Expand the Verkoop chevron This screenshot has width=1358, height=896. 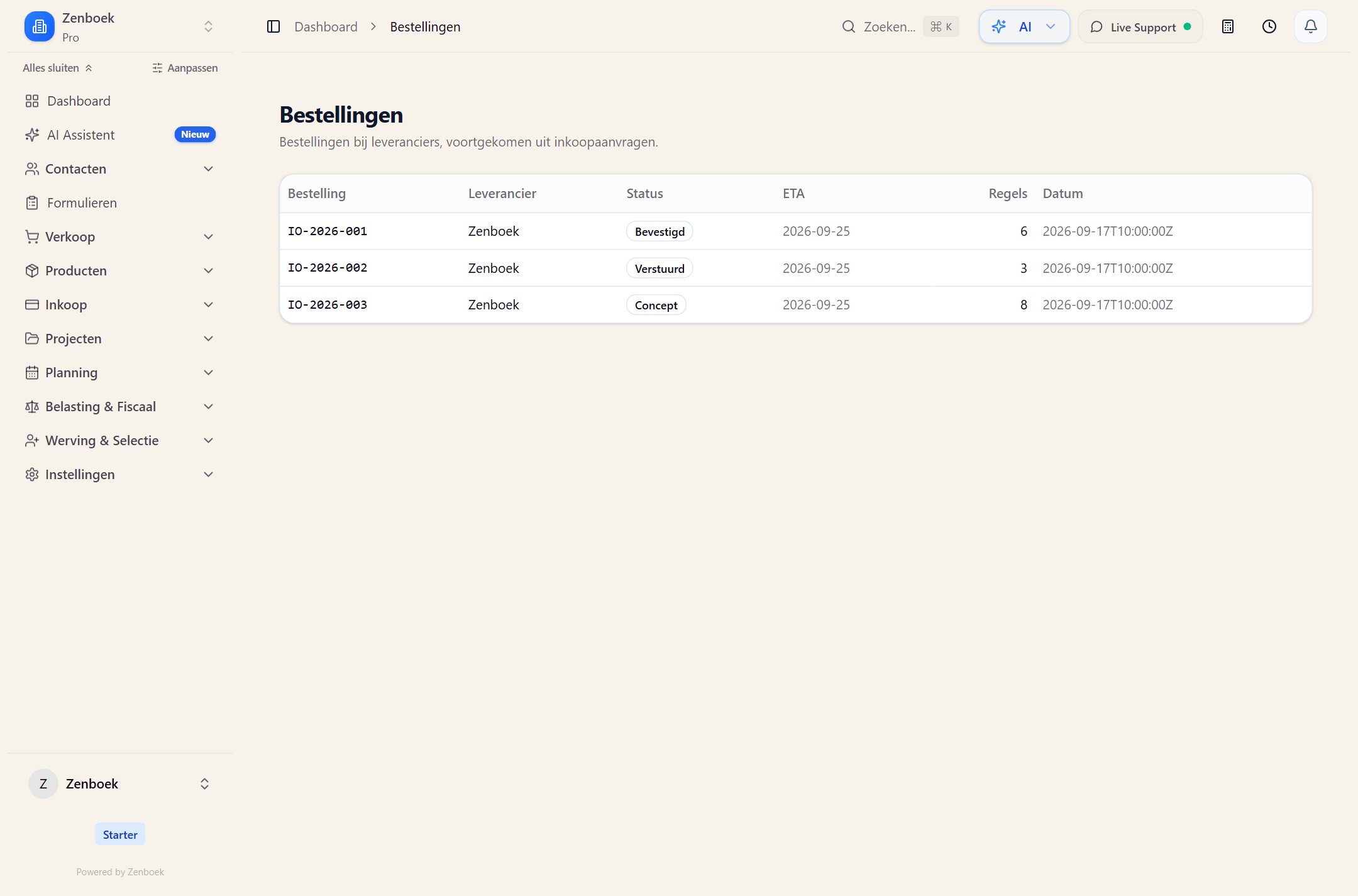(x=209, y=236)
